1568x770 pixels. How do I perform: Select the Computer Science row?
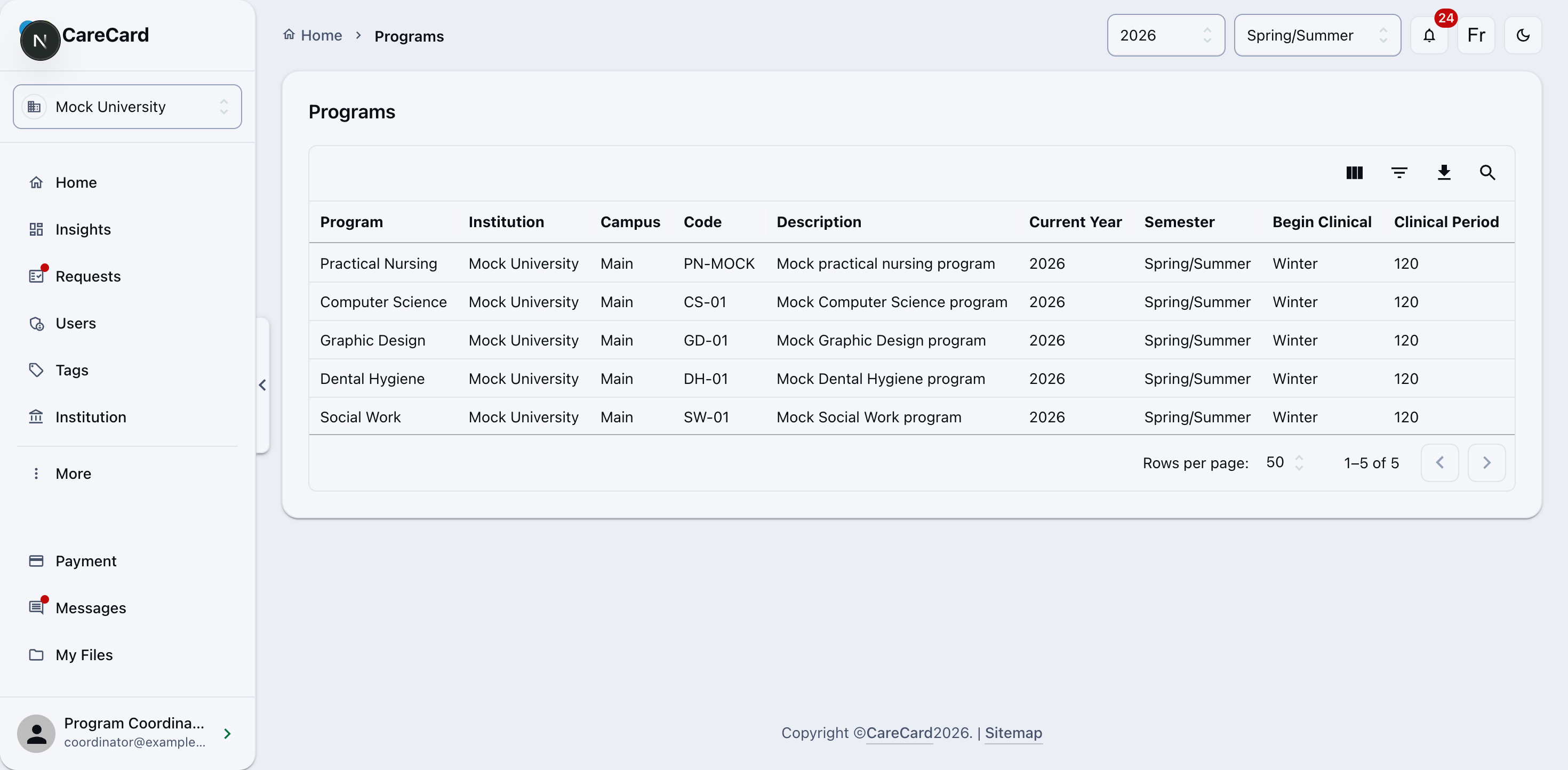click(911, 302)
